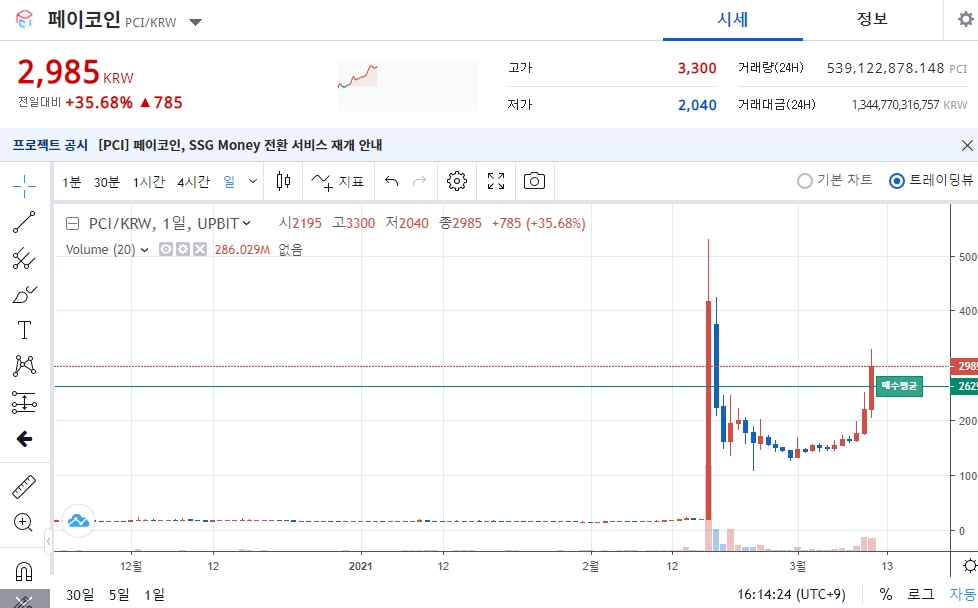Select the ruler measure tool
978x608 pixels.
coord(24,486)
